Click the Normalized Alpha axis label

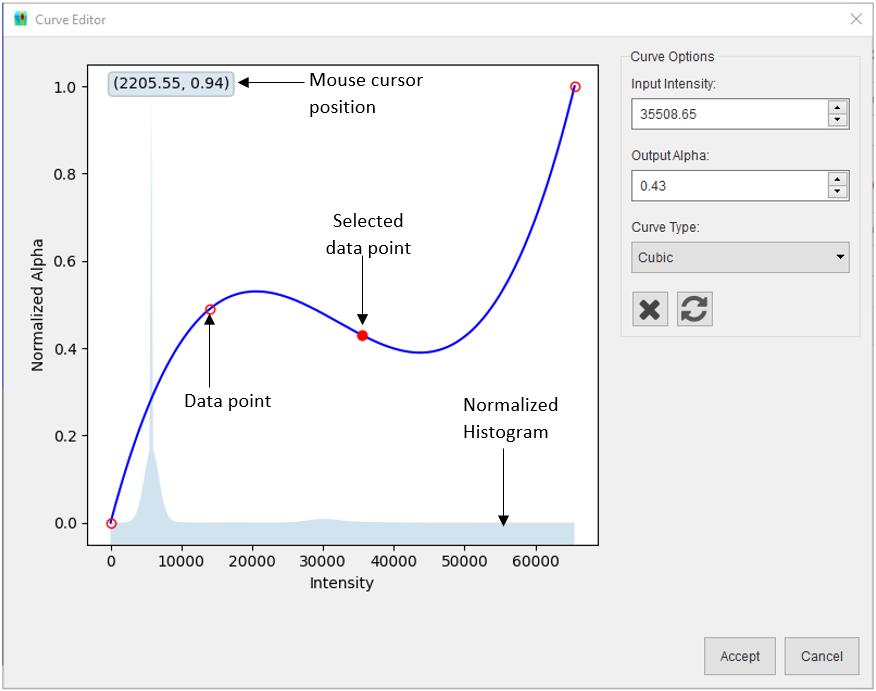pyautogui.click(x=37, y=305)
